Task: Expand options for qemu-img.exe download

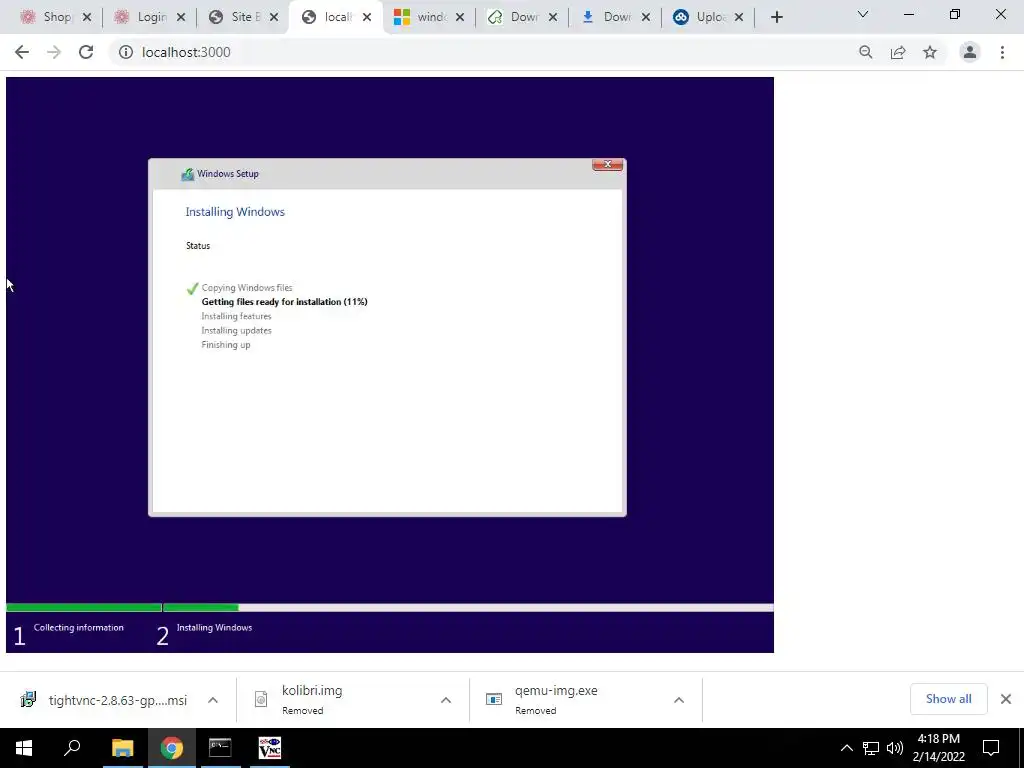Action: click(x=679, y=700)
